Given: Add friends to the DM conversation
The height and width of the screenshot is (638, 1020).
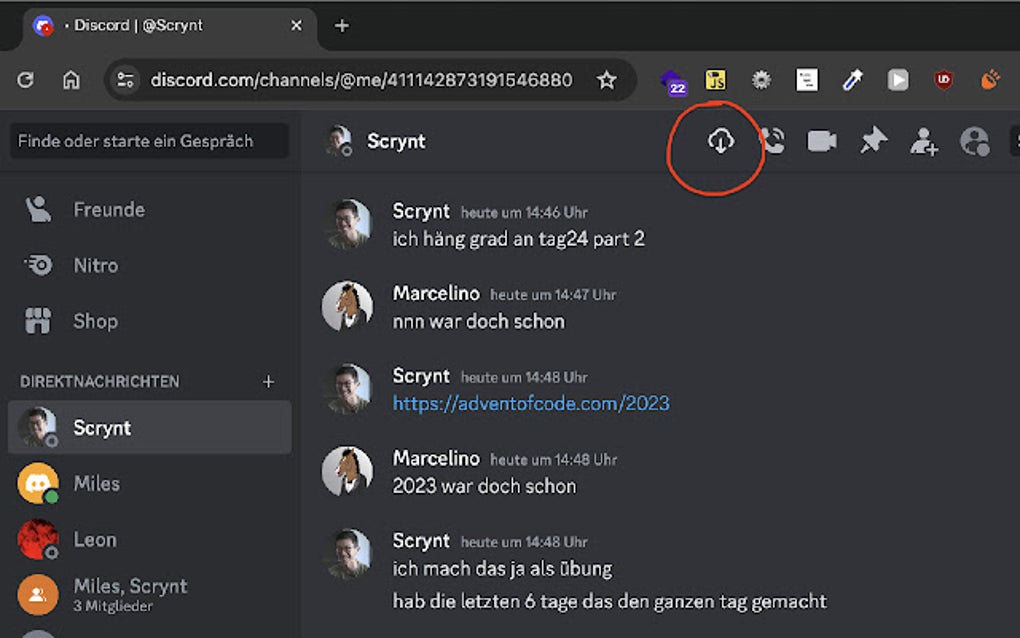Looking at the screenshot, I should (x=923, y=143).
